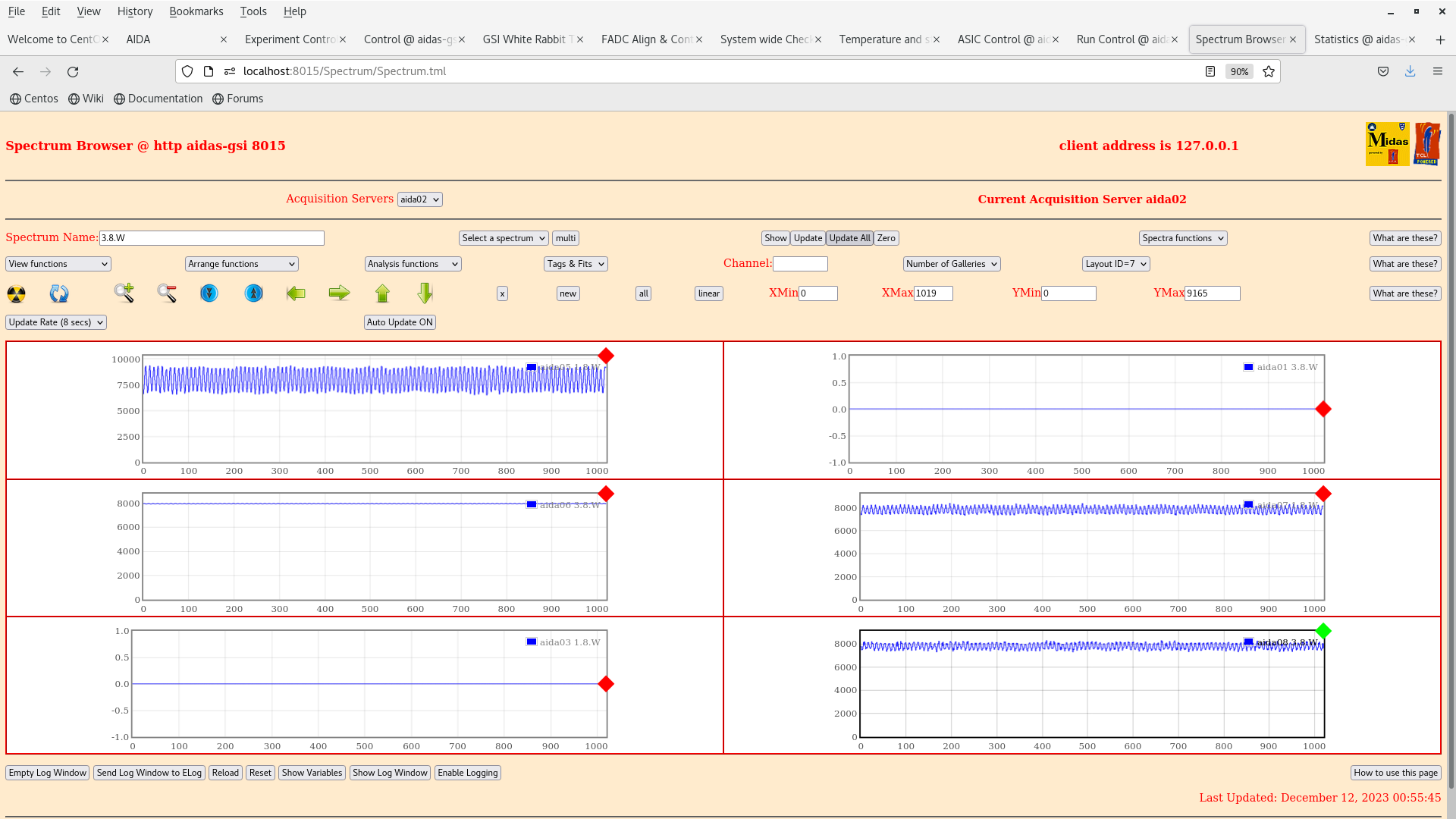Click the Update All button
The image size is (1456, 819).
tap(849, 237)
